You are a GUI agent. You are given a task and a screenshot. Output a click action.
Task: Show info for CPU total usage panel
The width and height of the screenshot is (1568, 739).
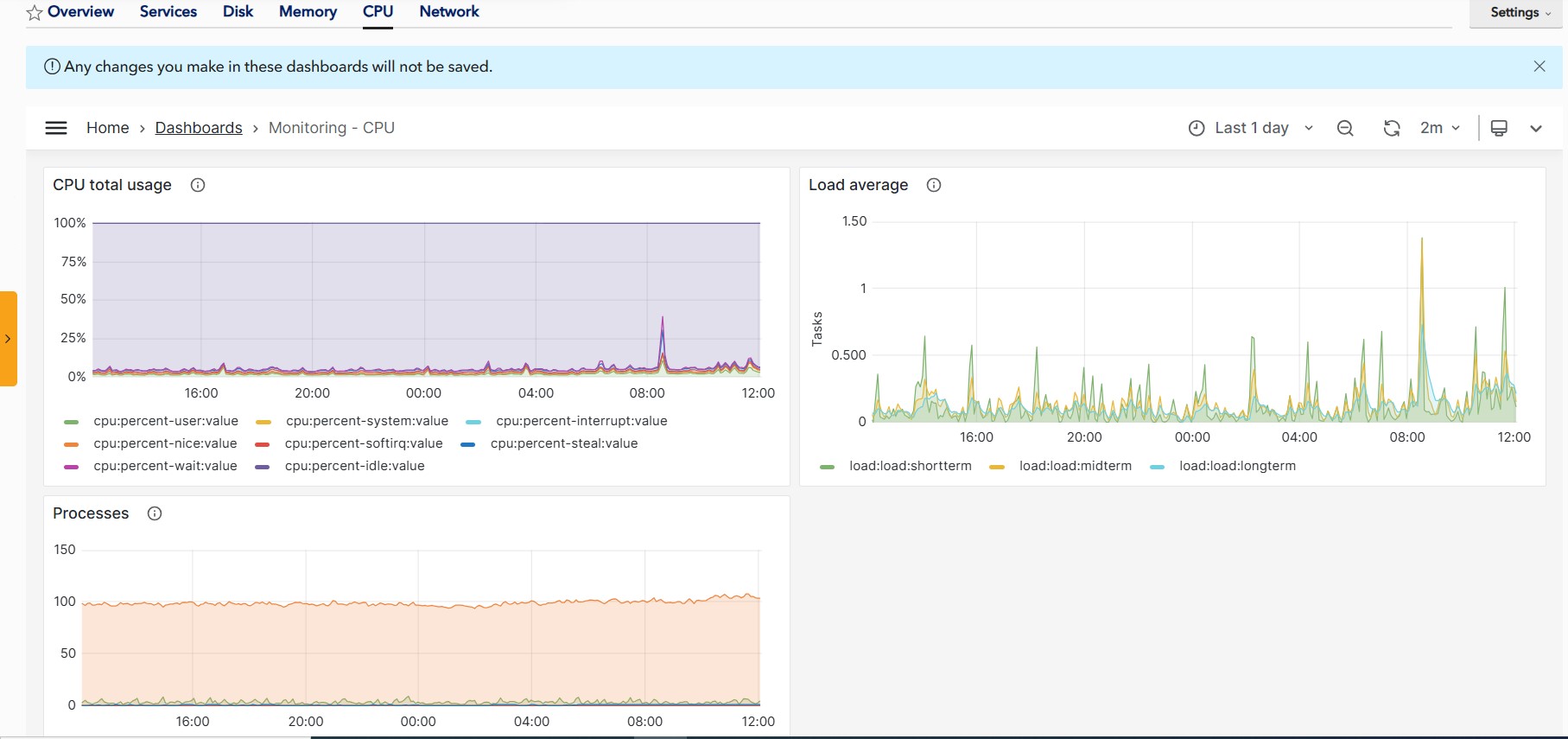pyautogui.click(x=198, y=185)
